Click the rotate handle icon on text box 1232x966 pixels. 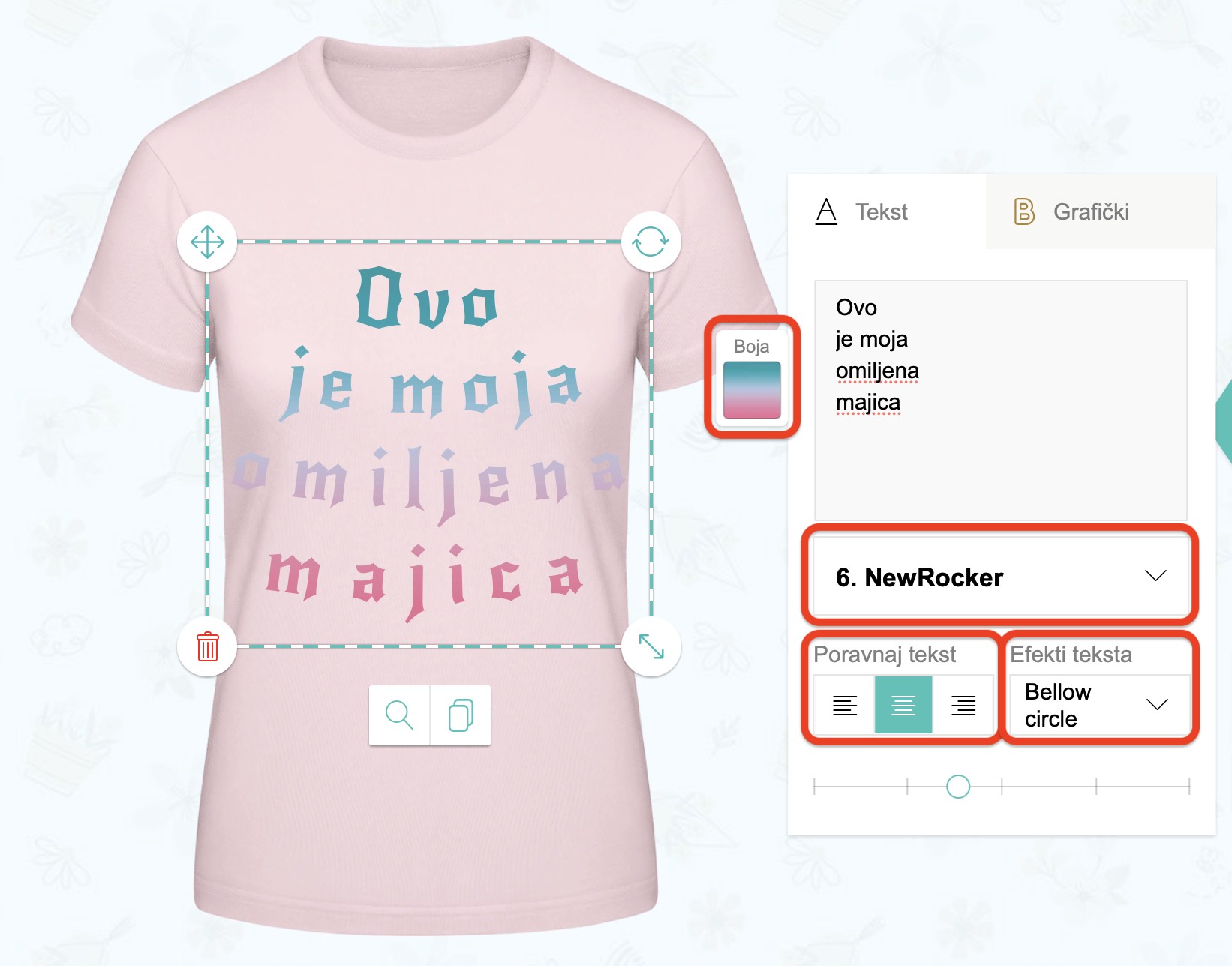tap(651, 242)
